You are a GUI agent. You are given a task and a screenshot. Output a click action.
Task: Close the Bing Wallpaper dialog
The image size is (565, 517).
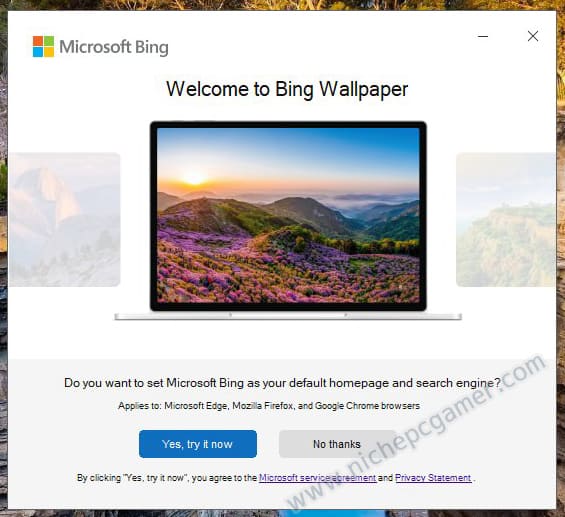click(533, 36)
